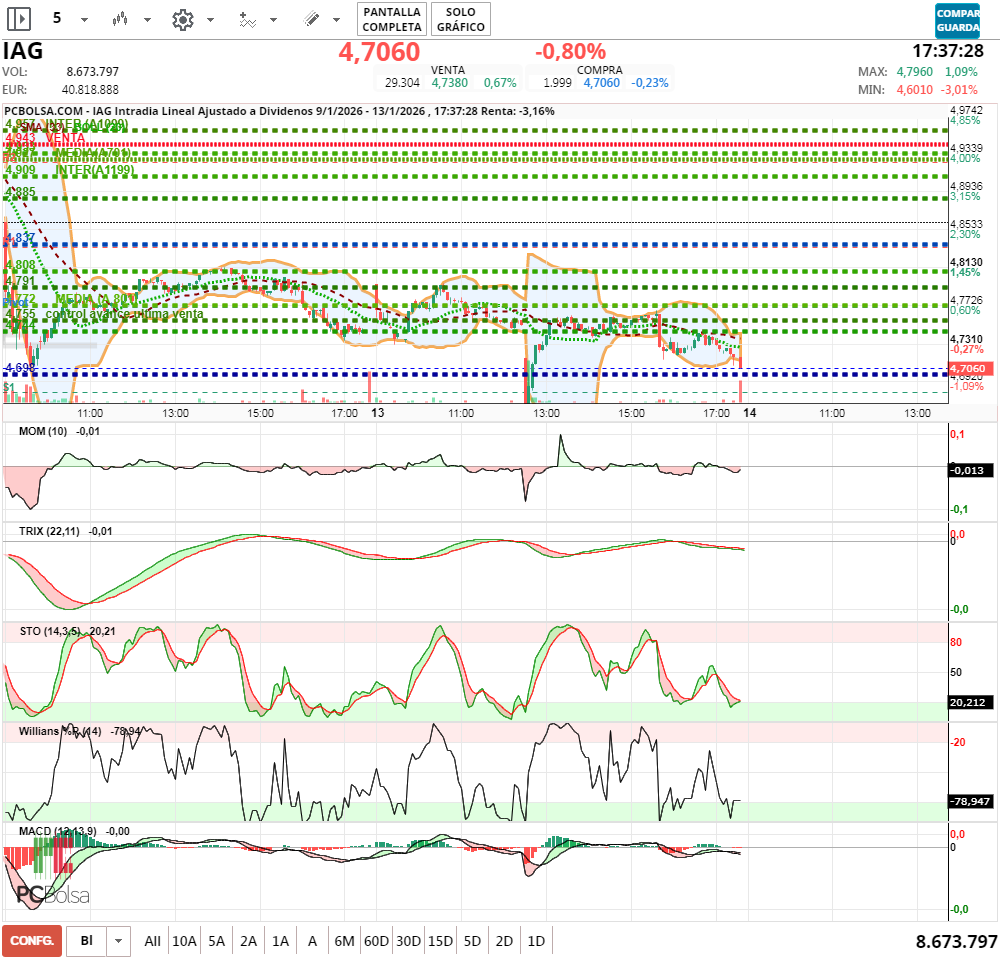Viewport: 1000px width, 963px height.
Task: Click the candlestick chart type icon
Action: (x=121, y=19)
